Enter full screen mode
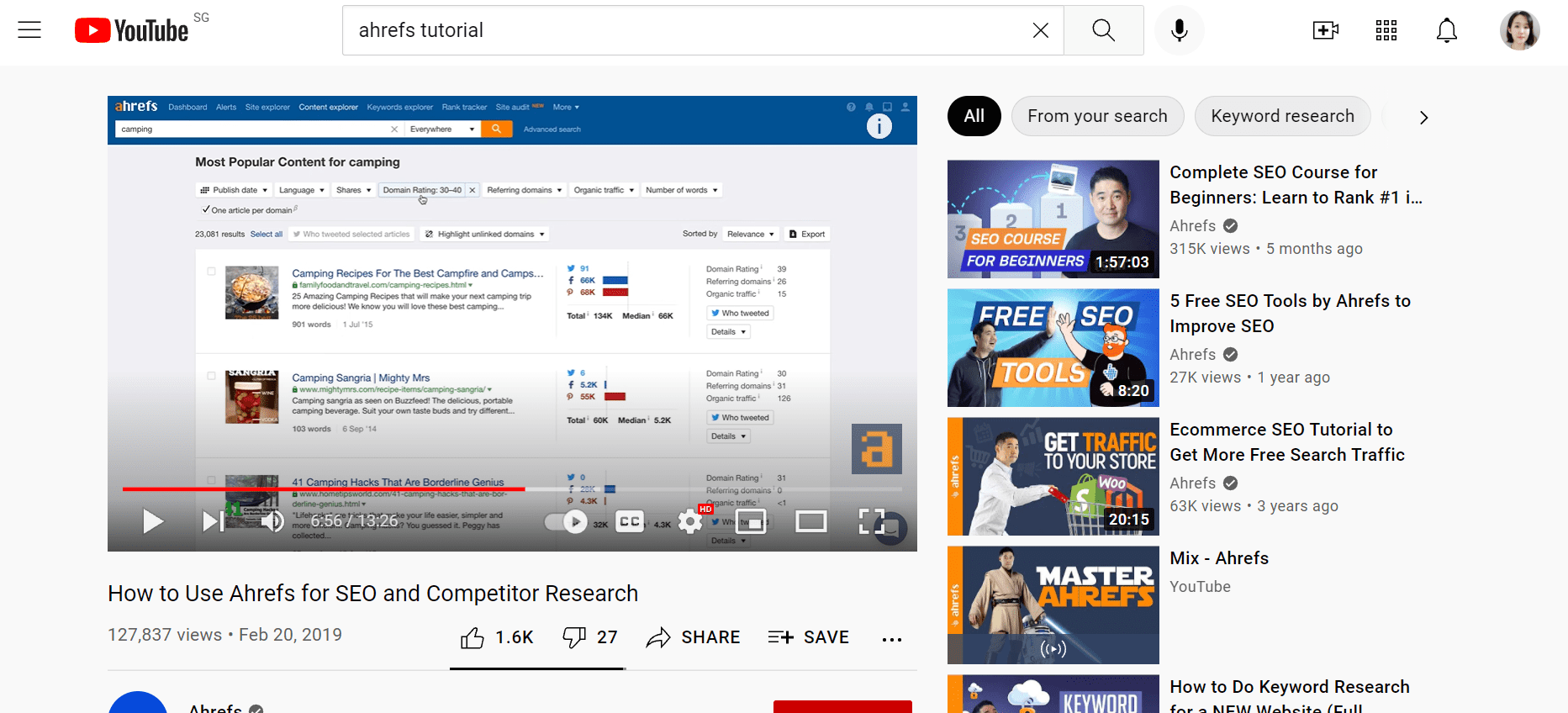The width and height of the screenshot is (1568, 713). click(871, 521)
